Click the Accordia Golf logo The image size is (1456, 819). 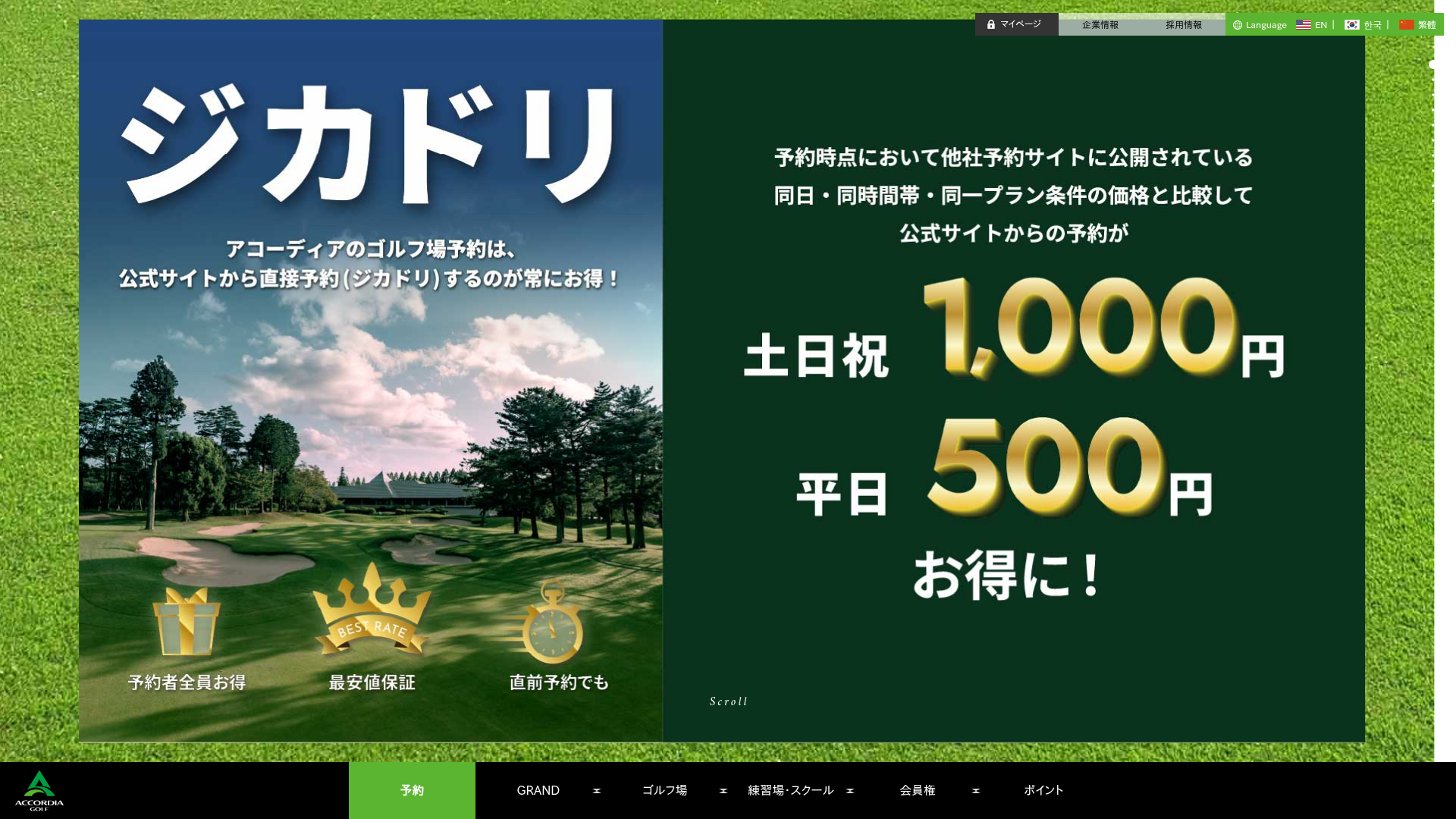[39, 790]
